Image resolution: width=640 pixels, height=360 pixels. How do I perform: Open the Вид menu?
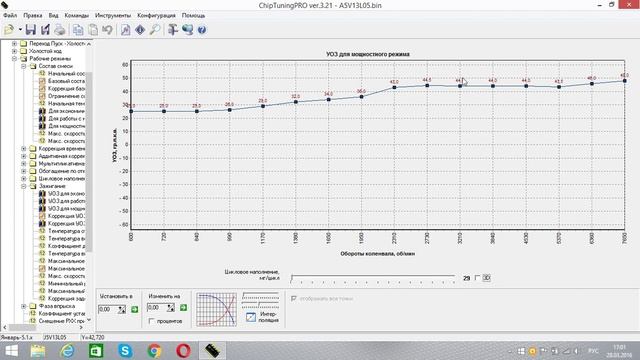53,15
